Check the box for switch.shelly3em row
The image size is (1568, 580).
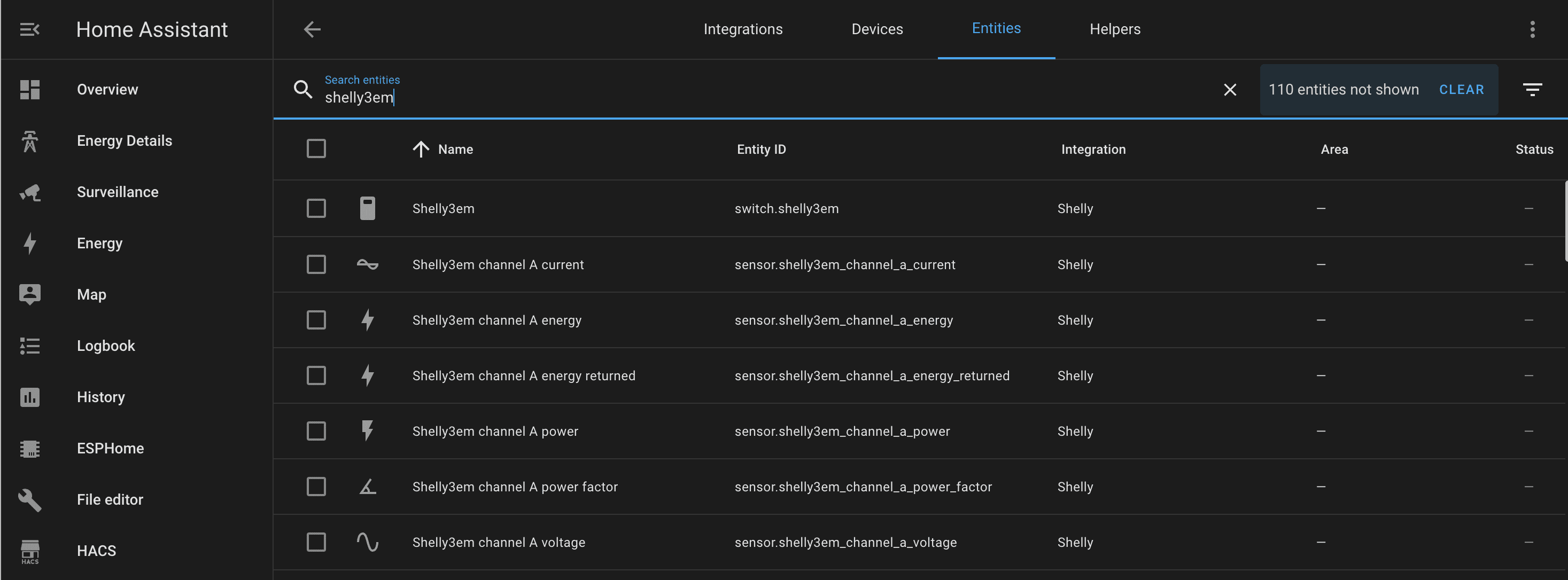(316, 208)
